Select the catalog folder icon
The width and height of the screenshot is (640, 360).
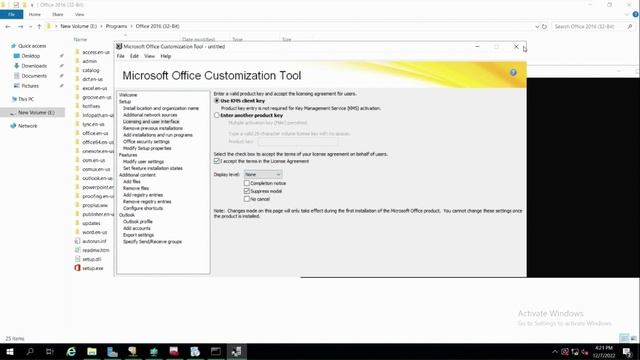[x=77, y=70]
